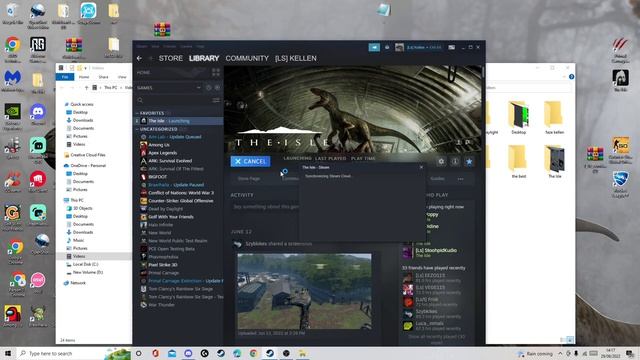Switch library to grid collections view
Viewport: 640px width, 360px height.
pos(216,73)
